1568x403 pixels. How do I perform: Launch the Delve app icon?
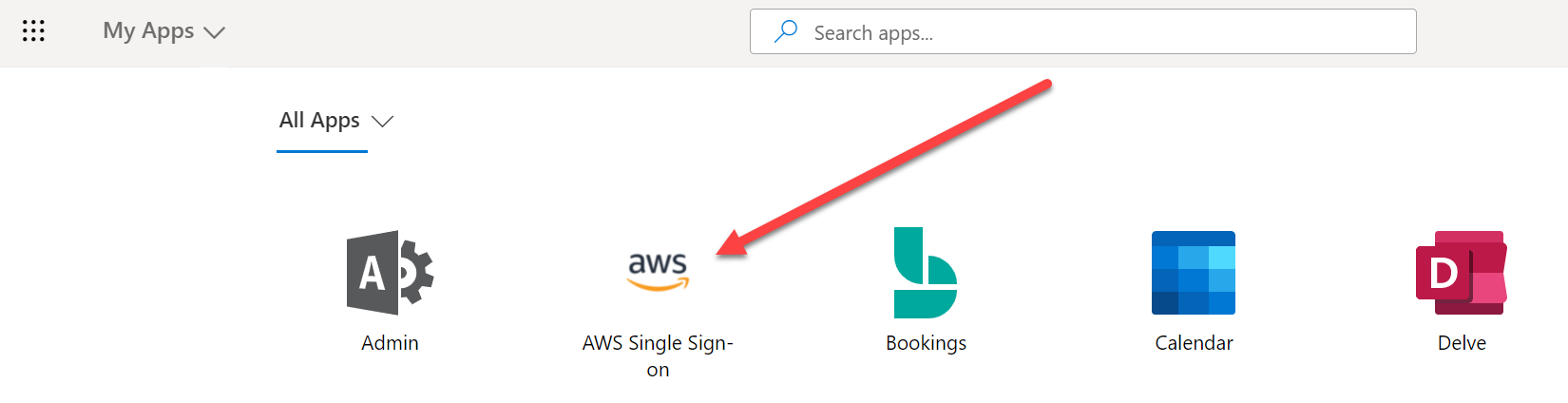(x=1461, y=273)
